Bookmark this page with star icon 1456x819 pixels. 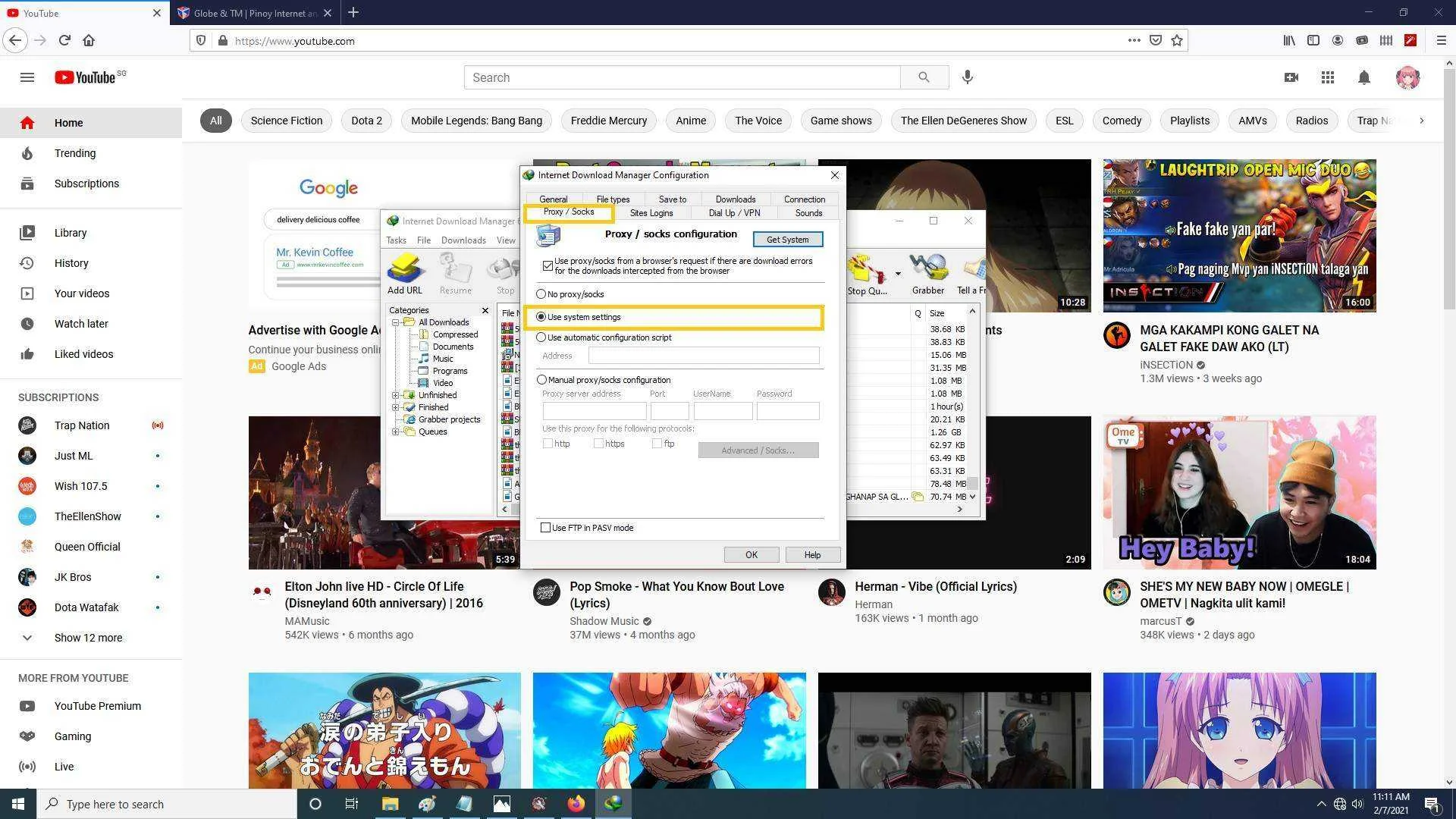tap(1177, 40)
